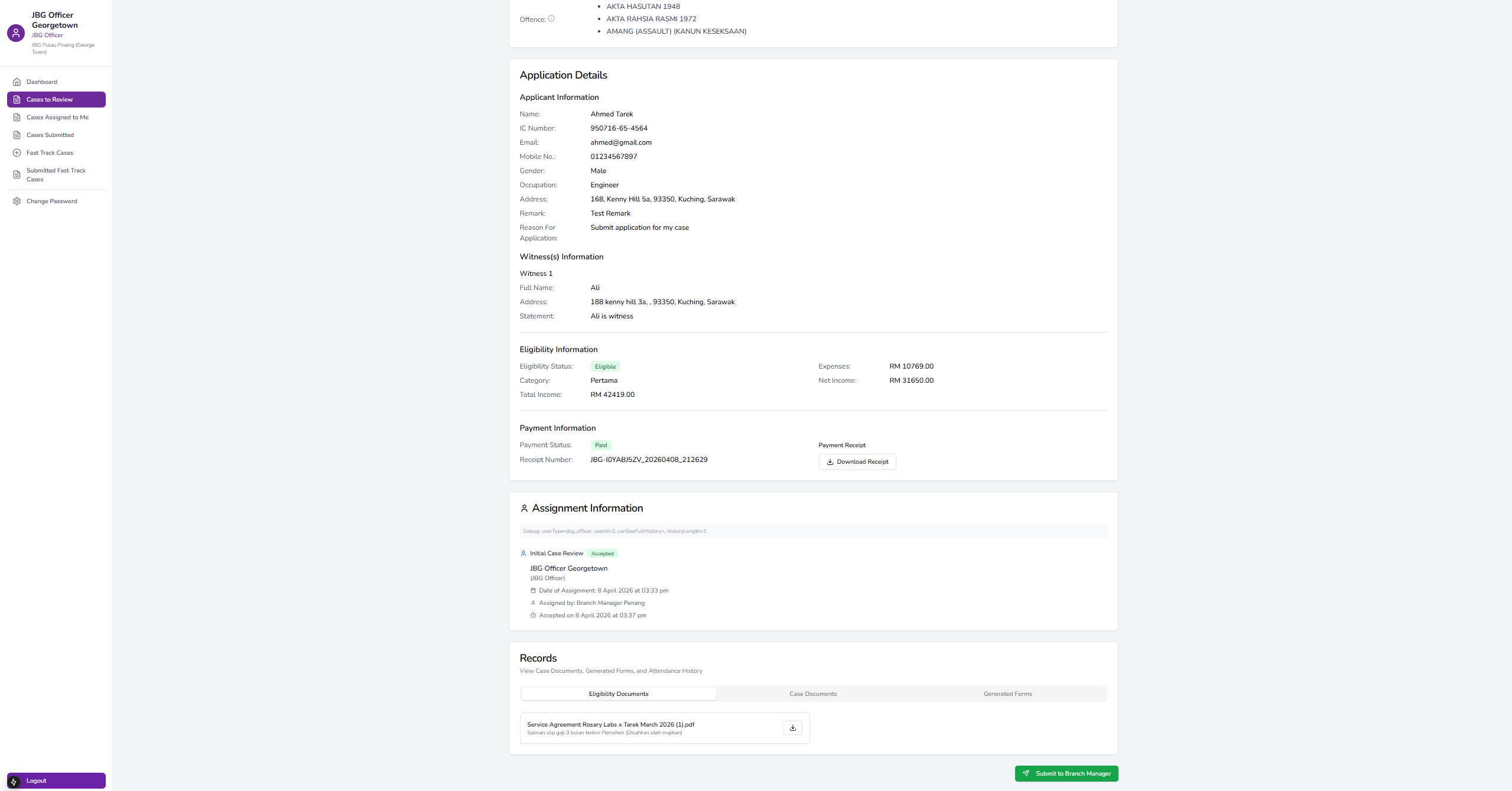Click the Service Agreement Rosary Labs PDF entry
The image size is (1512, 791).
(x=610, y=725)
